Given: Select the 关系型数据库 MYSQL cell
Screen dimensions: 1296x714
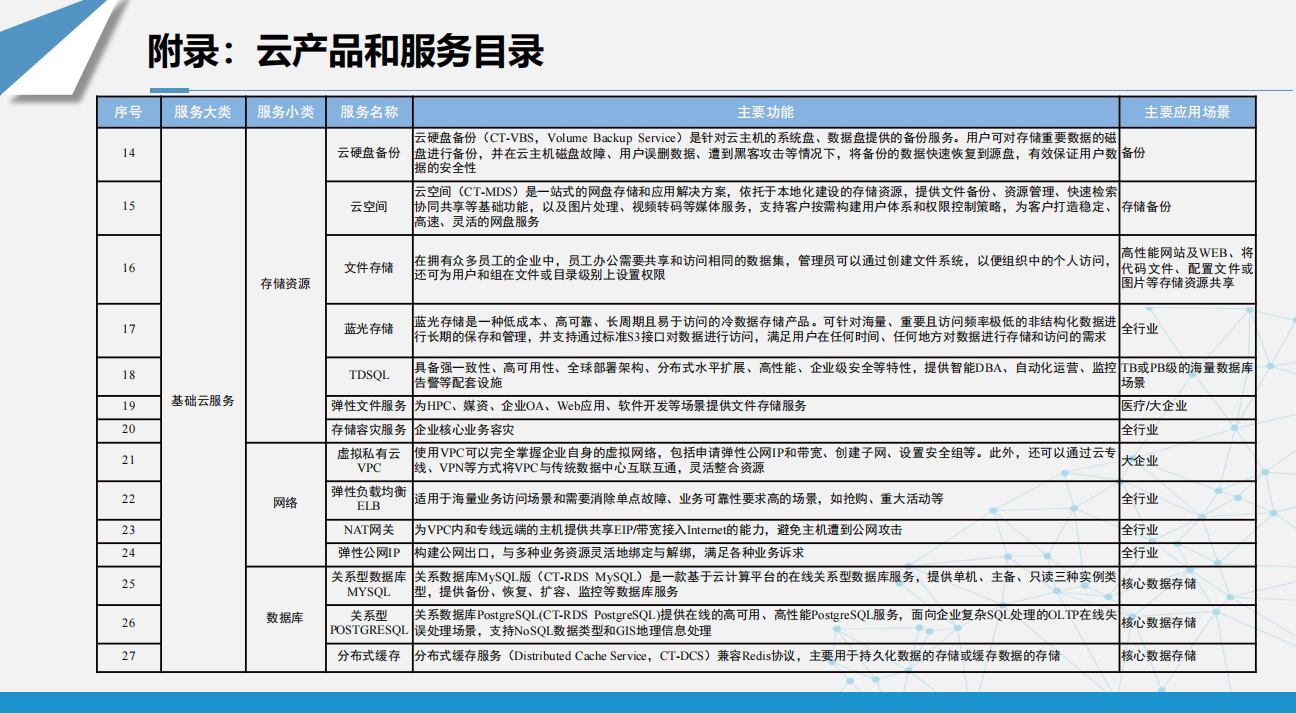Looking at the screenshot, I should [369, 584].
